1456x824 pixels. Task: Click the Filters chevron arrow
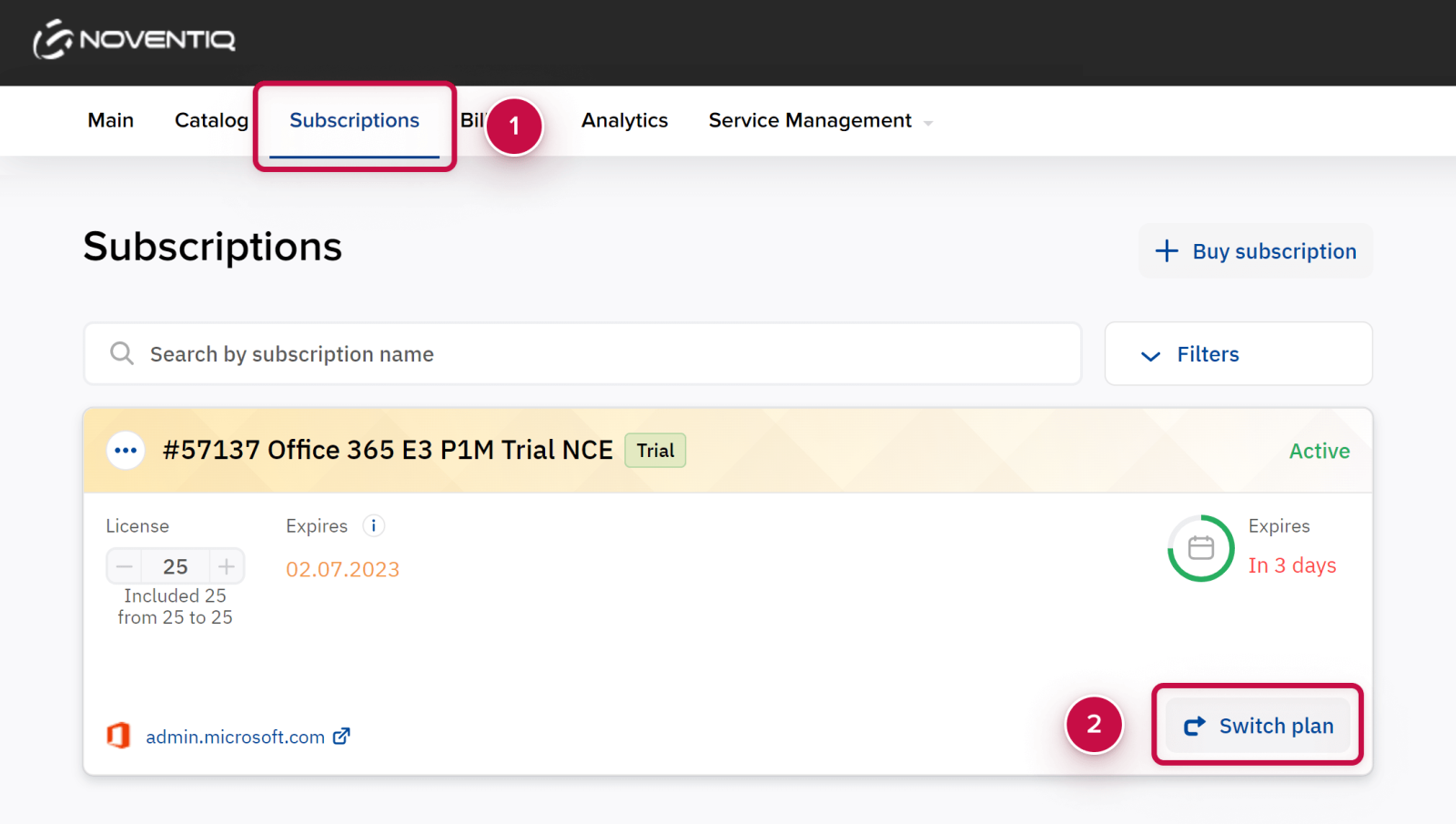tap(1151, 355)
